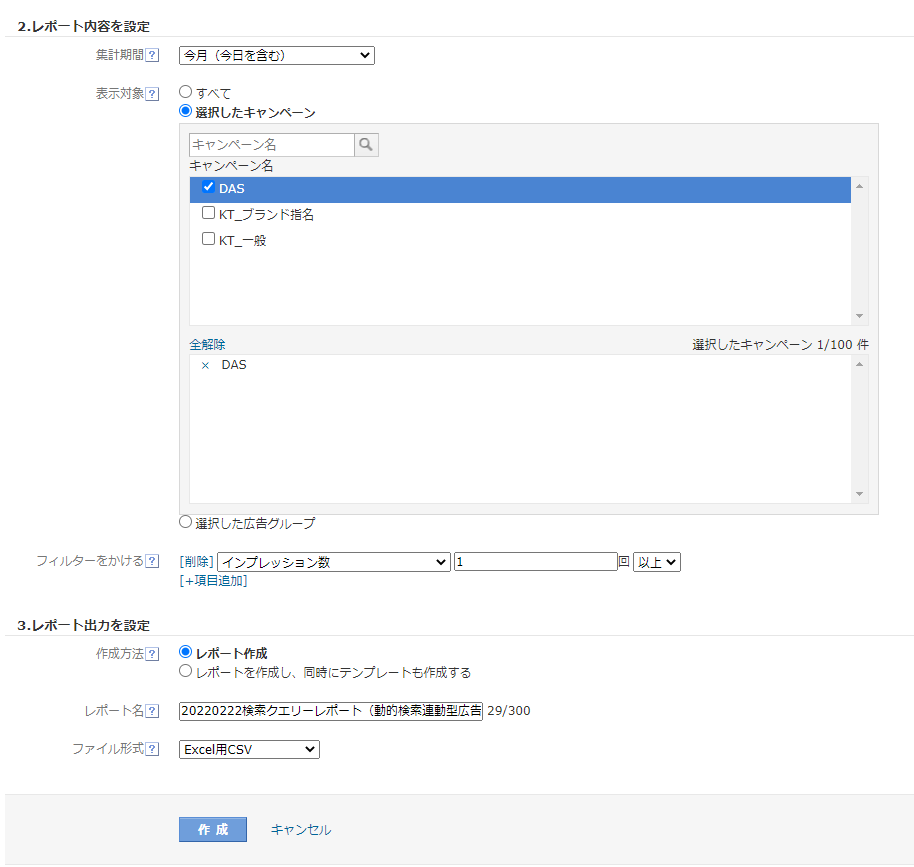Open the インプレッション数 filter dropdown

[333, 562]
